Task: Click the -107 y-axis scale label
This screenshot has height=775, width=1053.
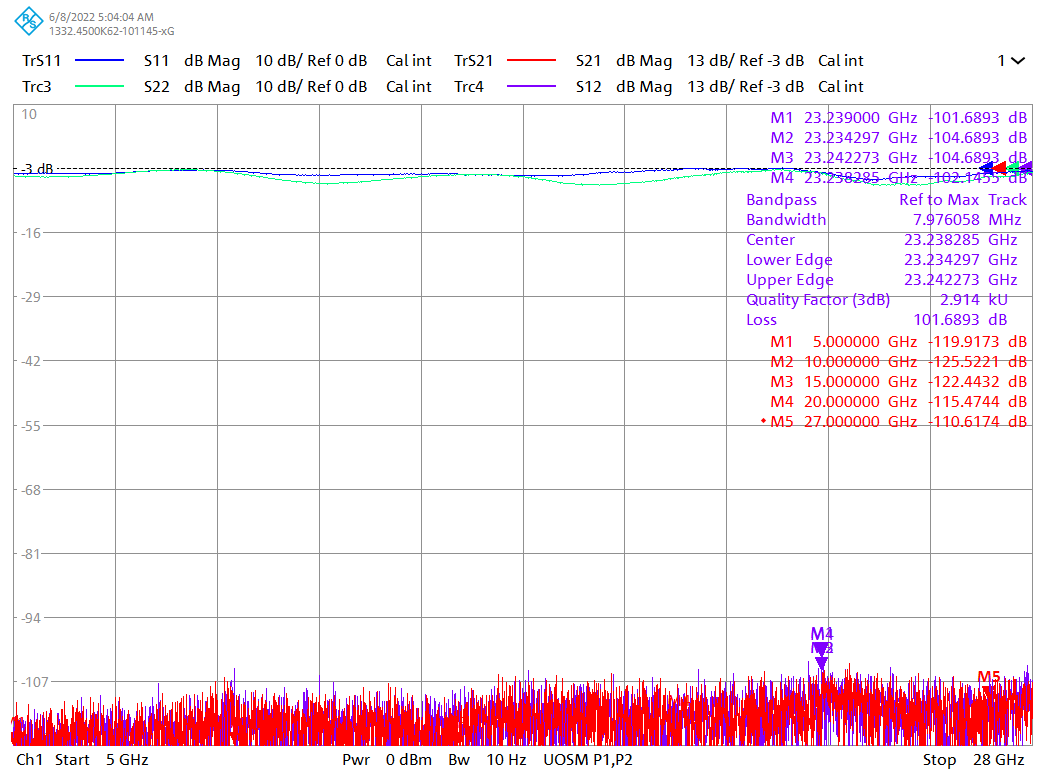Action: tap(35, 682)
